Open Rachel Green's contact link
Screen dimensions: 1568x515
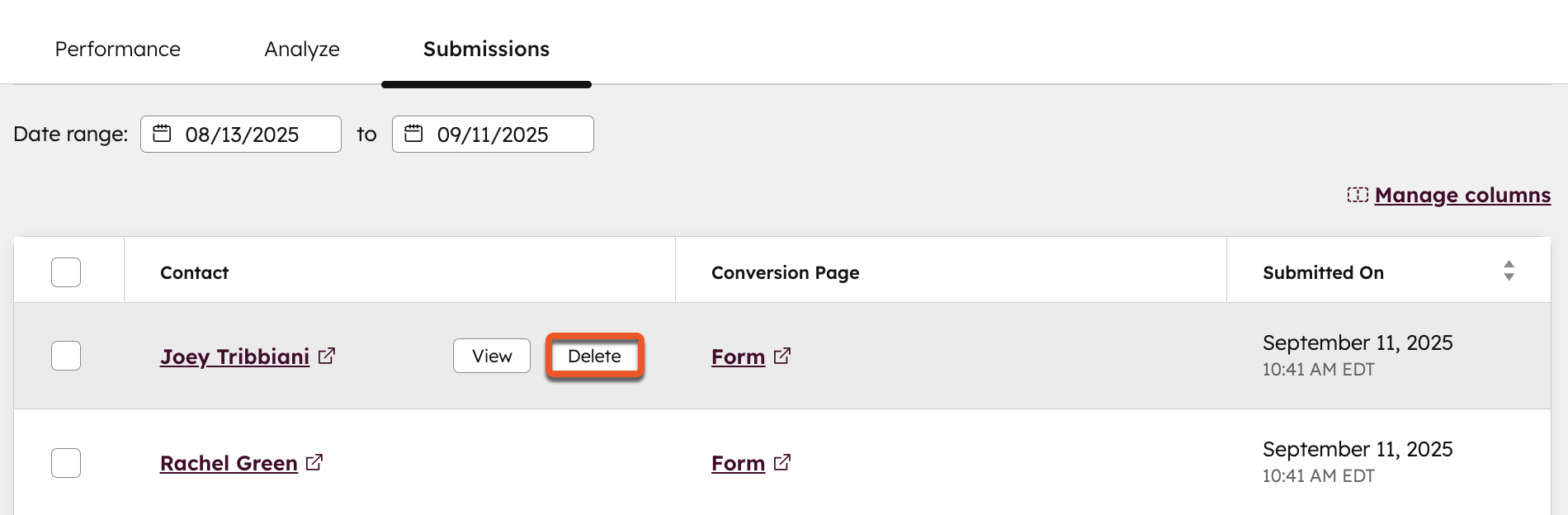point(229,462)
